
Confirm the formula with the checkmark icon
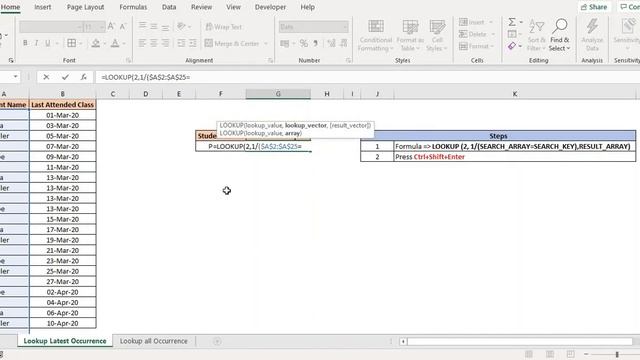click(x=65, y=77)
